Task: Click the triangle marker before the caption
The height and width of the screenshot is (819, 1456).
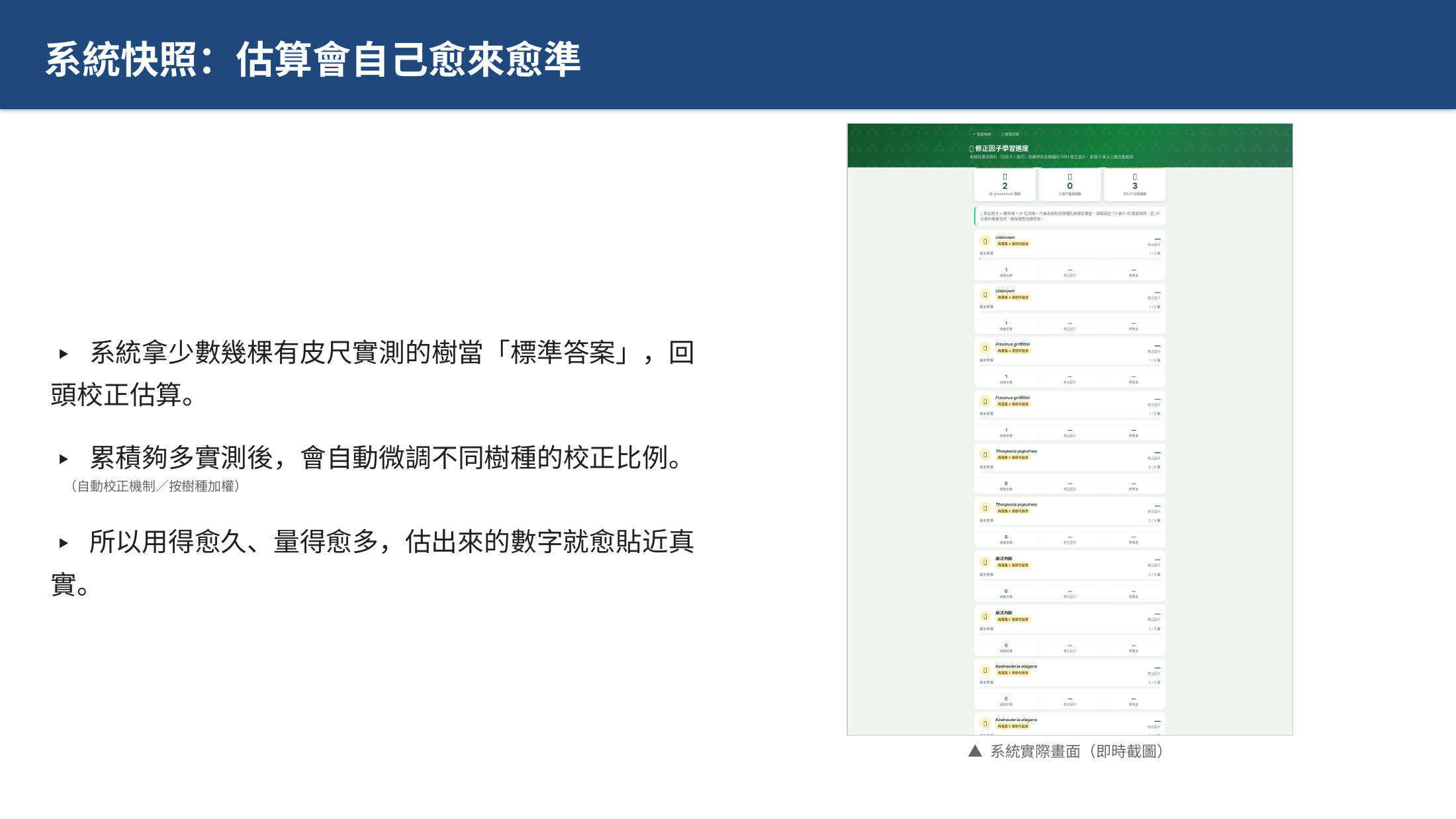Action: (x=975, y=751)
